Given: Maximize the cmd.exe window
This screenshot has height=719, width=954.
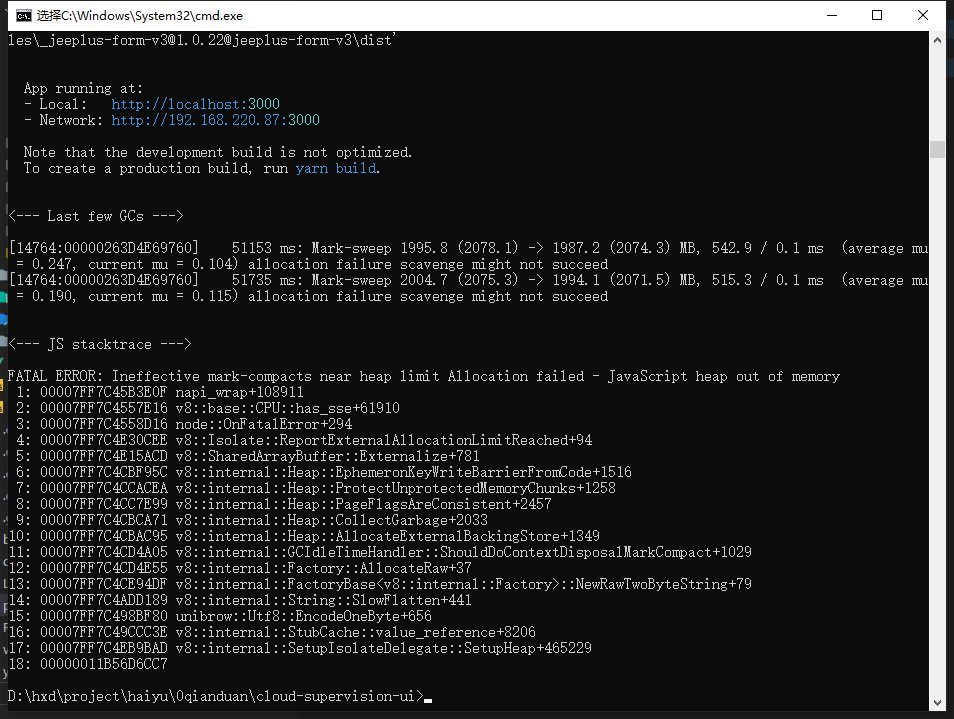Looking at the screenshot, I should tap(878, 15).
